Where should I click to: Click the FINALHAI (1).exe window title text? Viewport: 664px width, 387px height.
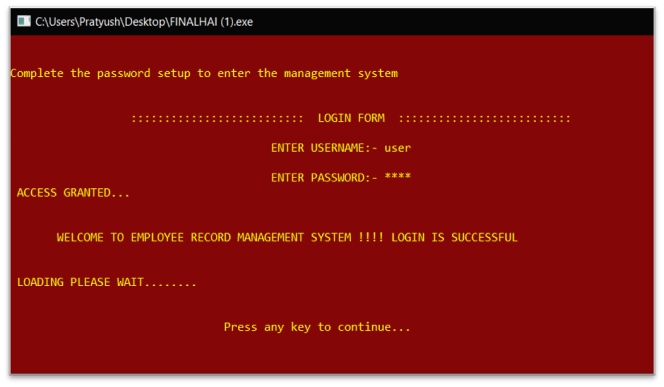click(x=144, y=22)
